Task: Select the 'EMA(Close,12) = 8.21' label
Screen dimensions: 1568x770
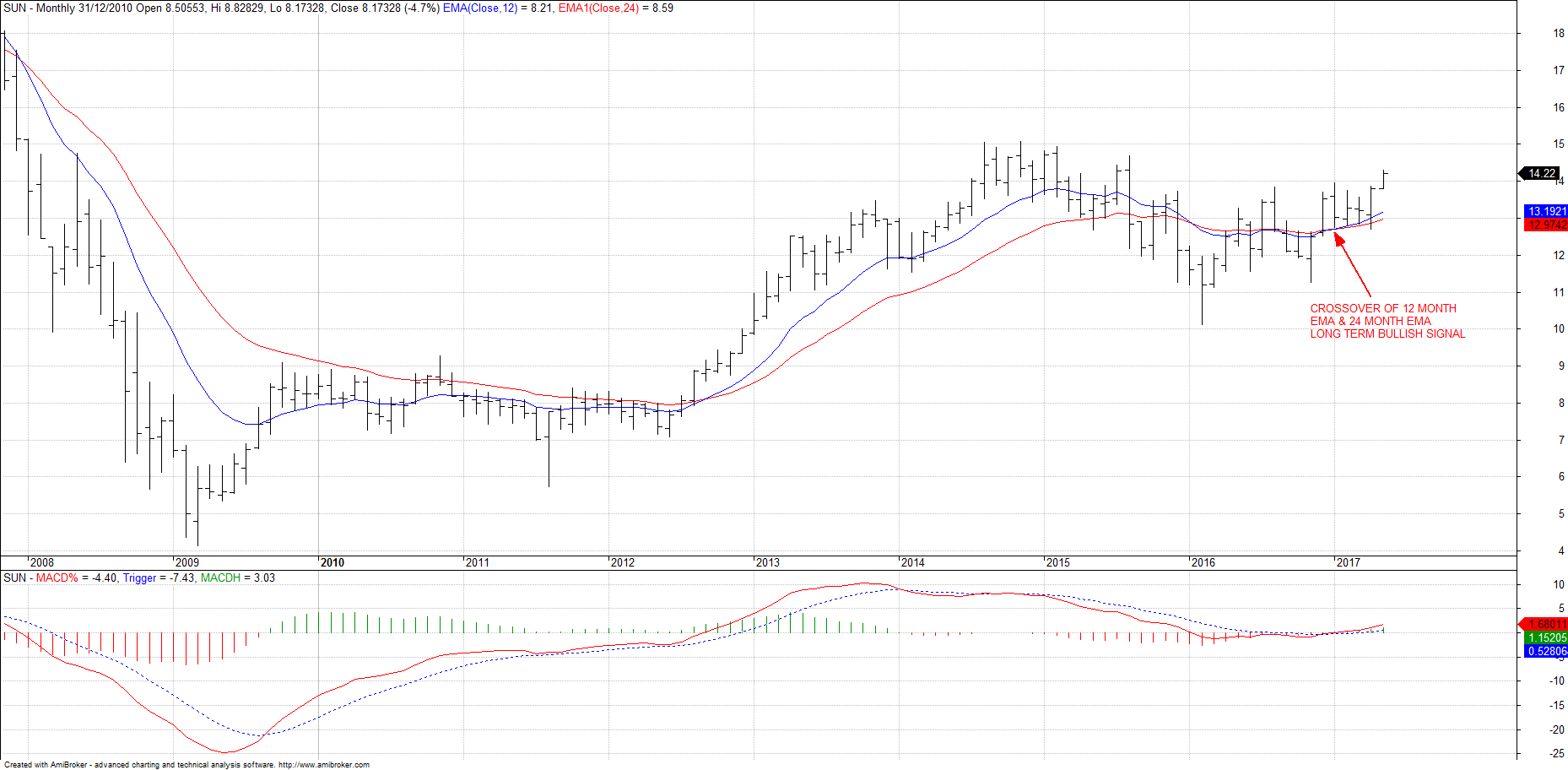Action: click(496, 8)
